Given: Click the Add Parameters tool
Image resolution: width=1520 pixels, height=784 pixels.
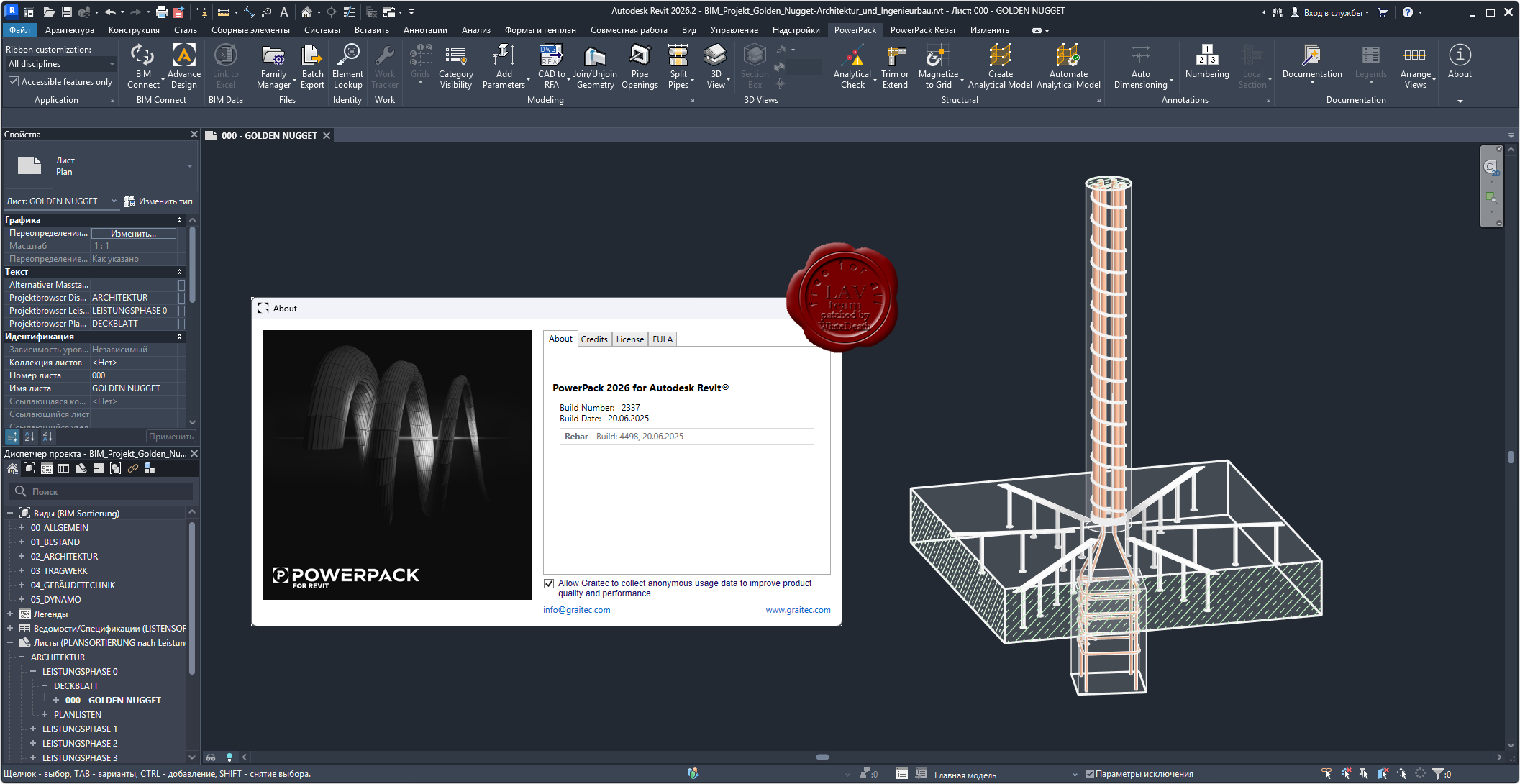Looking at the screenshot, I should [504, 66].
